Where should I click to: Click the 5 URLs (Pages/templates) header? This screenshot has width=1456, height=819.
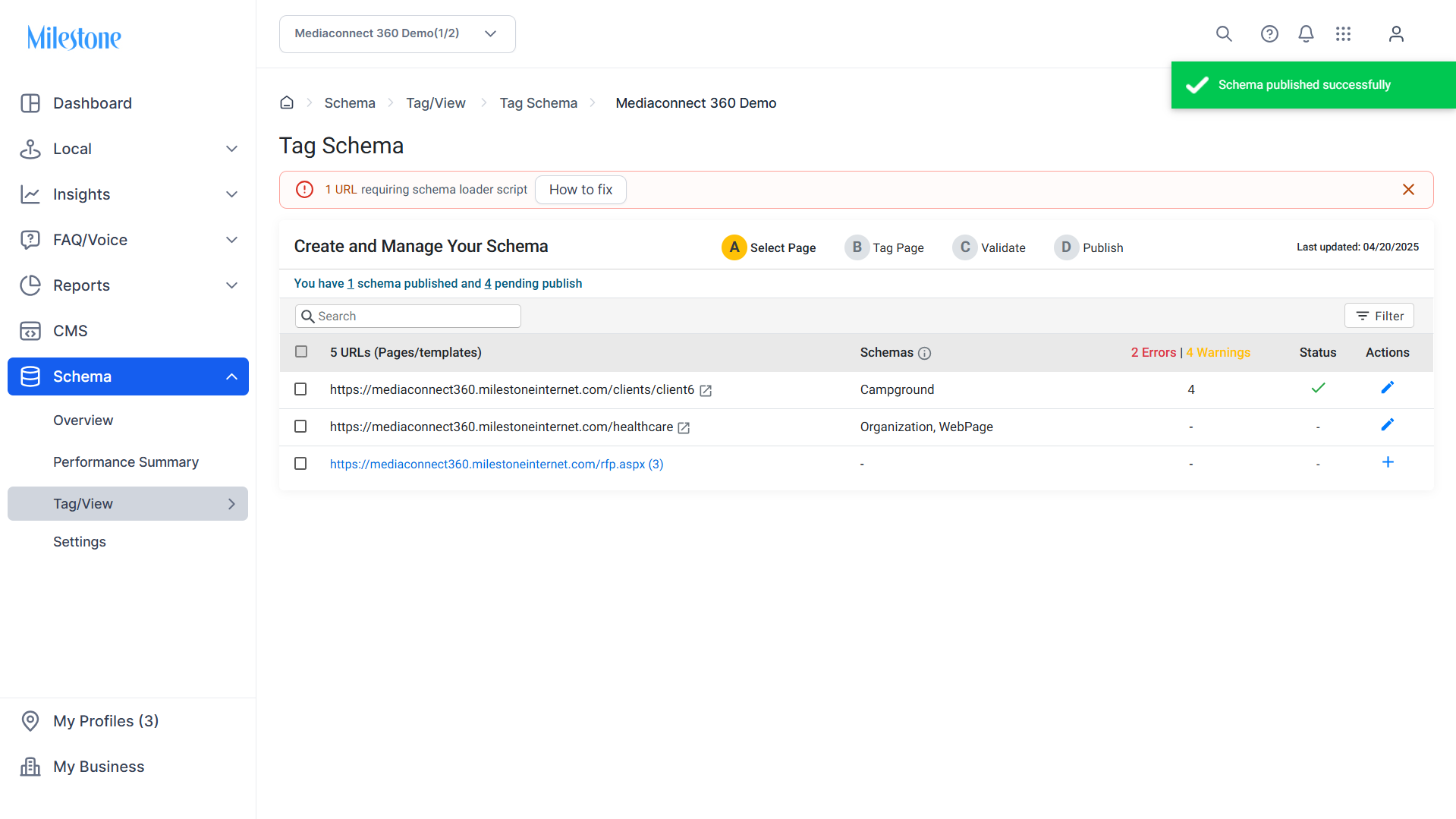[406, 352]
